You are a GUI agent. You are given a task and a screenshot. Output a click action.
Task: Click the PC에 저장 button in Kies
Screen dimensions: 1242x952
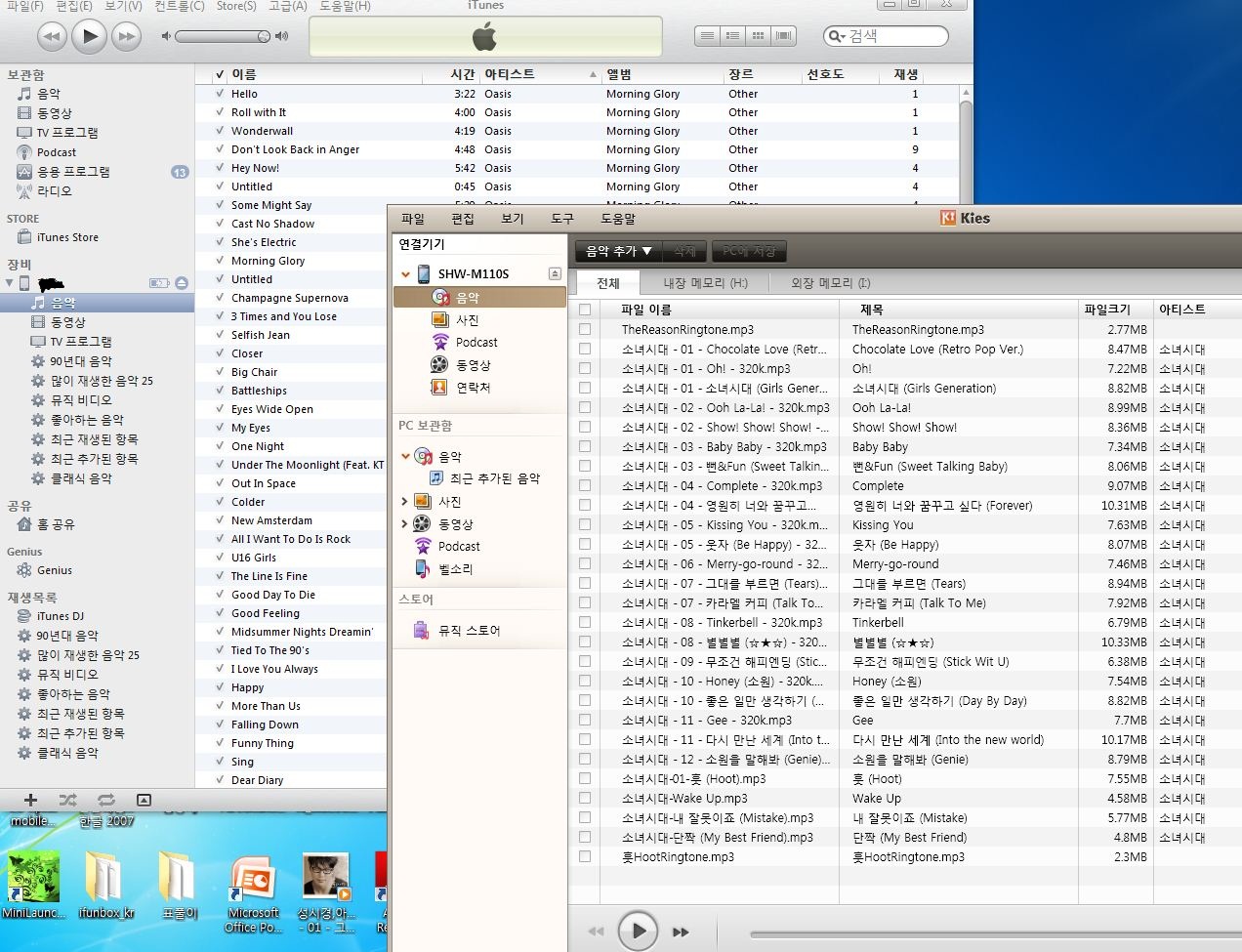tap(749, 251)
